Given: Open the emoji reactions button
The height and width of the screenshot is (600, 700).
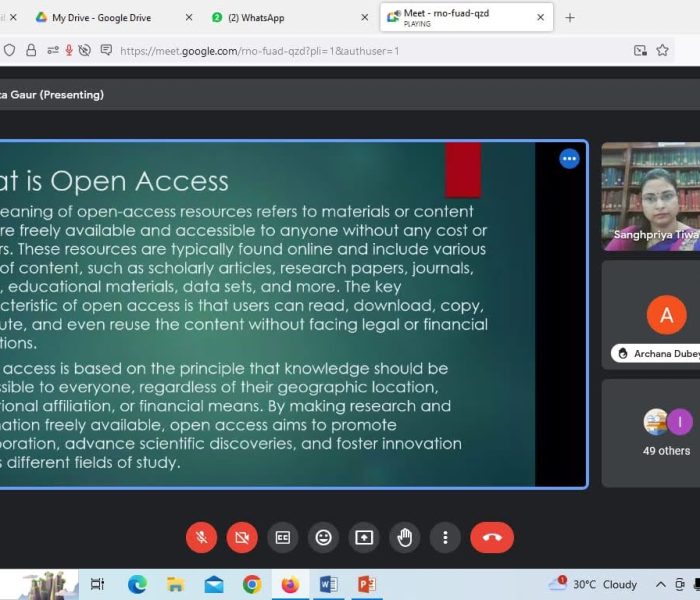Looking at the screenshot, I should click(323, 538).
